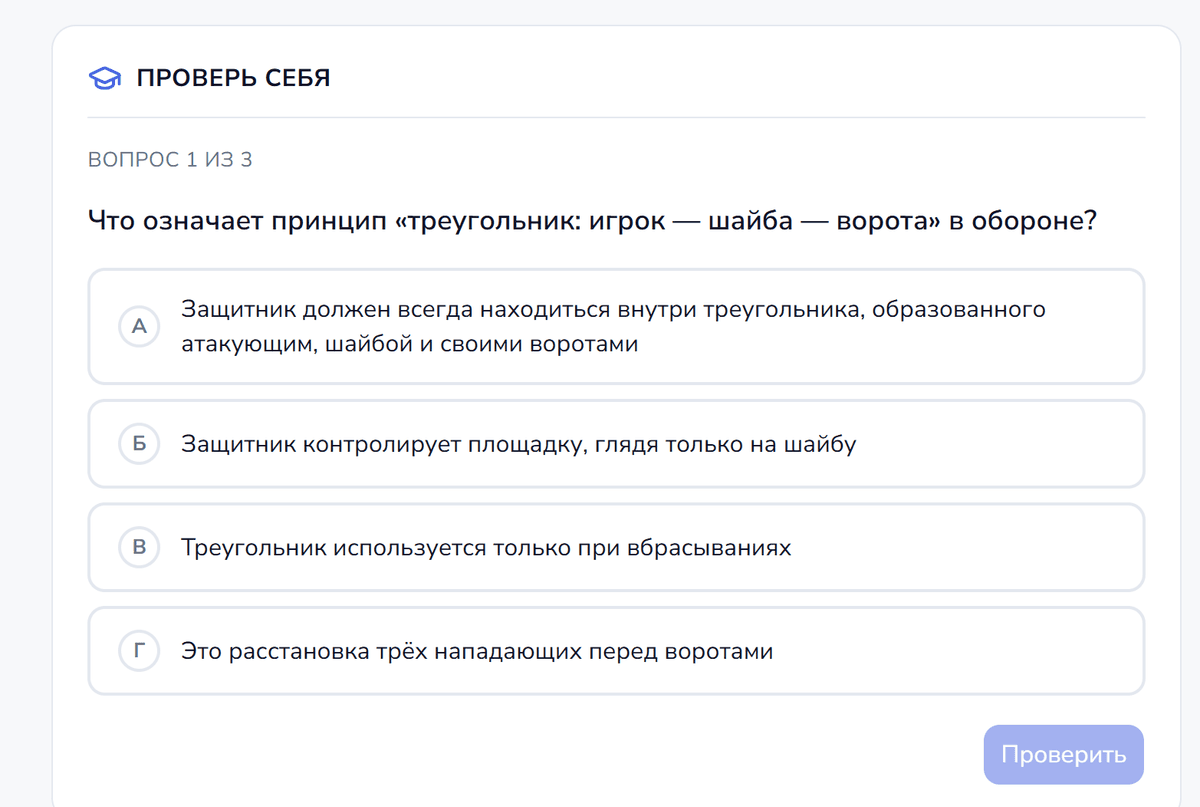Click the ВОПРОС 1 ИЗ 3 label
Image resolution: width=1200 pixels, height=807 pixels.
[171, 159]
